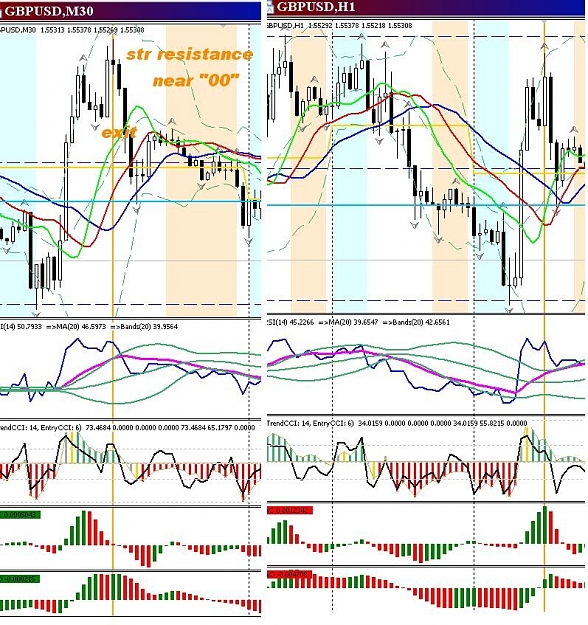Click the M30 CCI value "65.1797"
588x625 pixels.
pos(219,428)
